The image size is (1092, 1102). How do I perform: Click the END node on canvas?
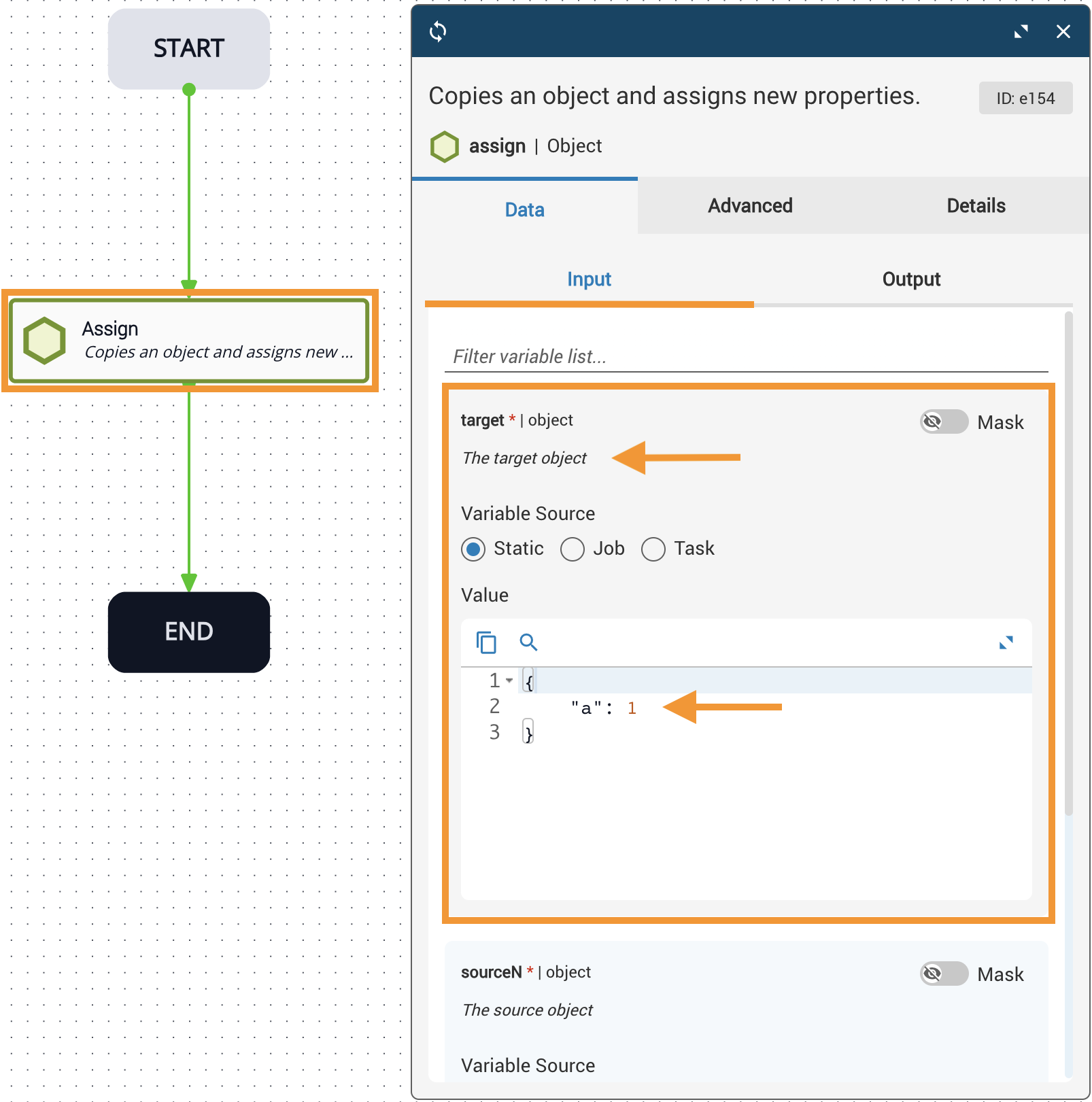coord(189,632)
